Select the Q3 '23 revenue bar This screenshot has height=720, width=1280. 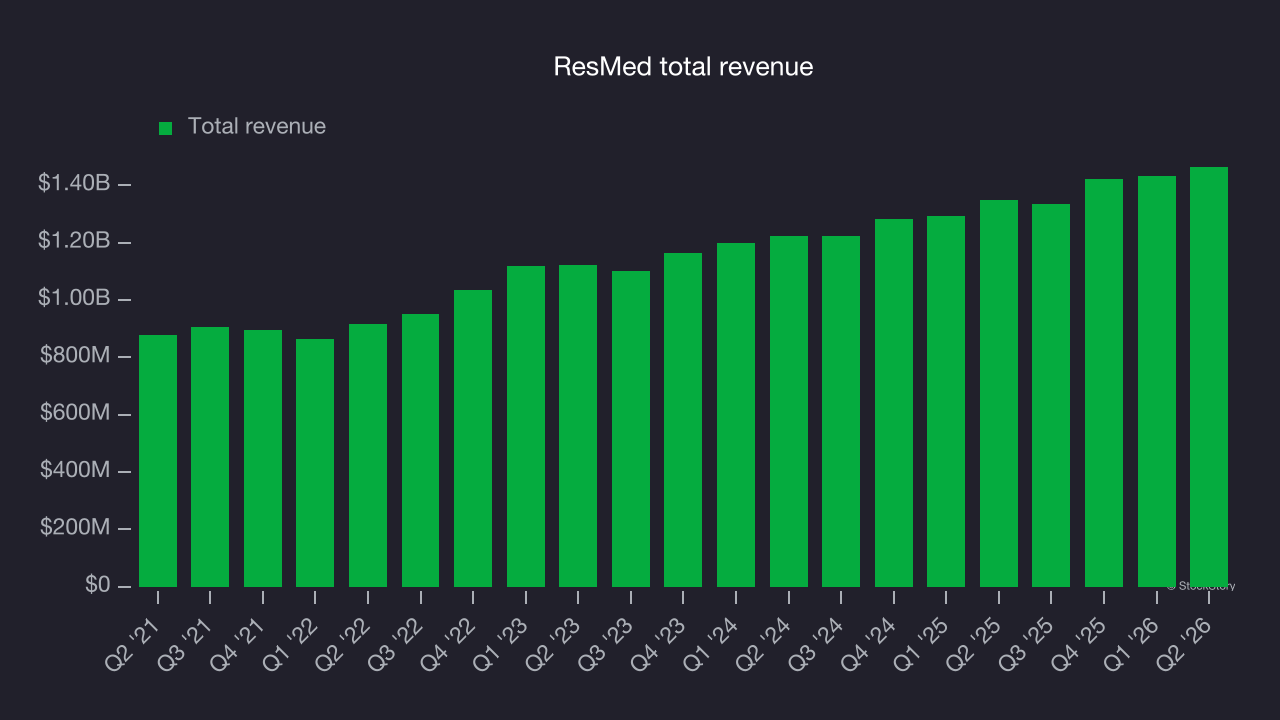(631, 429)
